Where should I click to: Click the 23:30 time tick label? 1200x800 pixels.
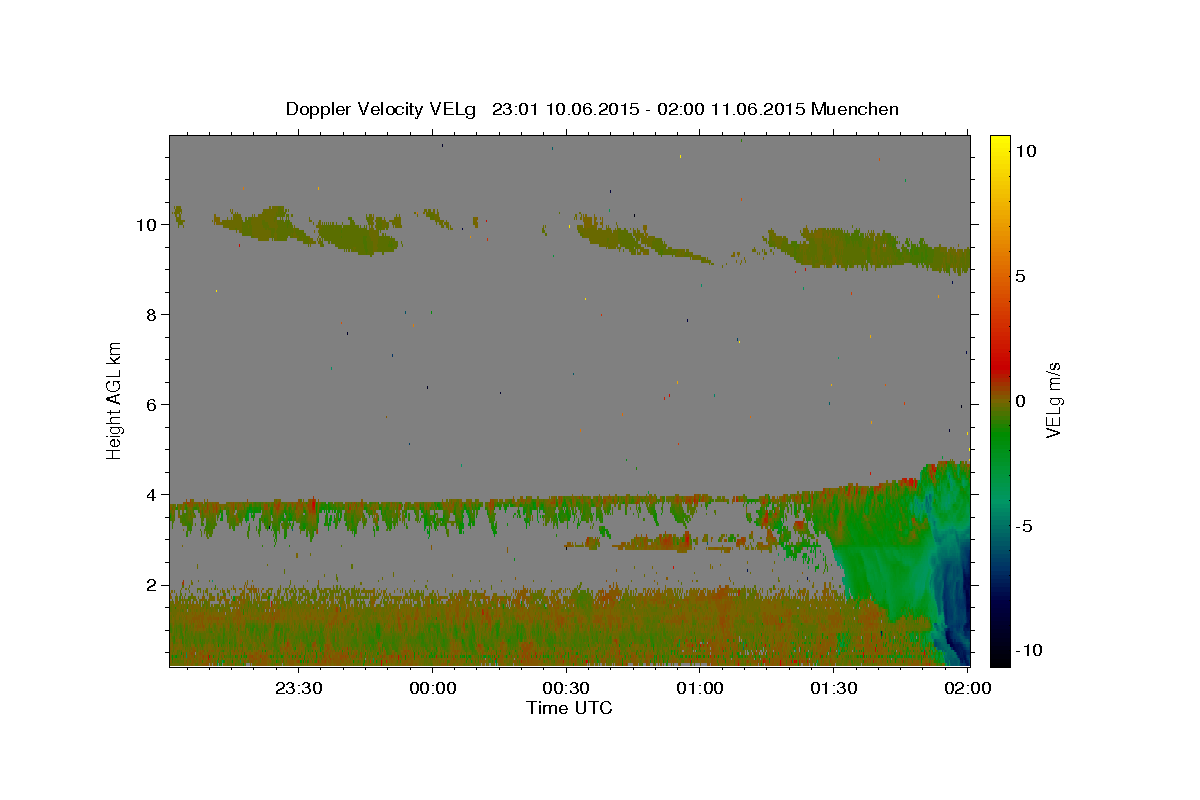point(299,688)
